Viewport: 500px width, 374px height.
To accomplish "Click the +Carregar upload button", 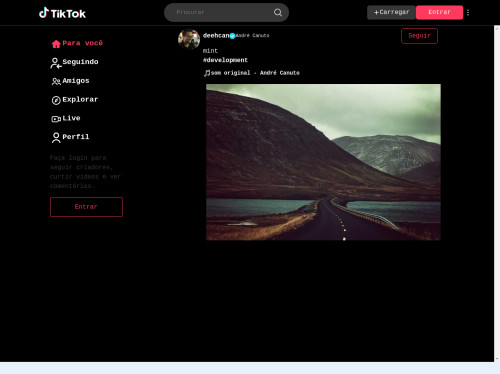I will click(x=391, y=12).
